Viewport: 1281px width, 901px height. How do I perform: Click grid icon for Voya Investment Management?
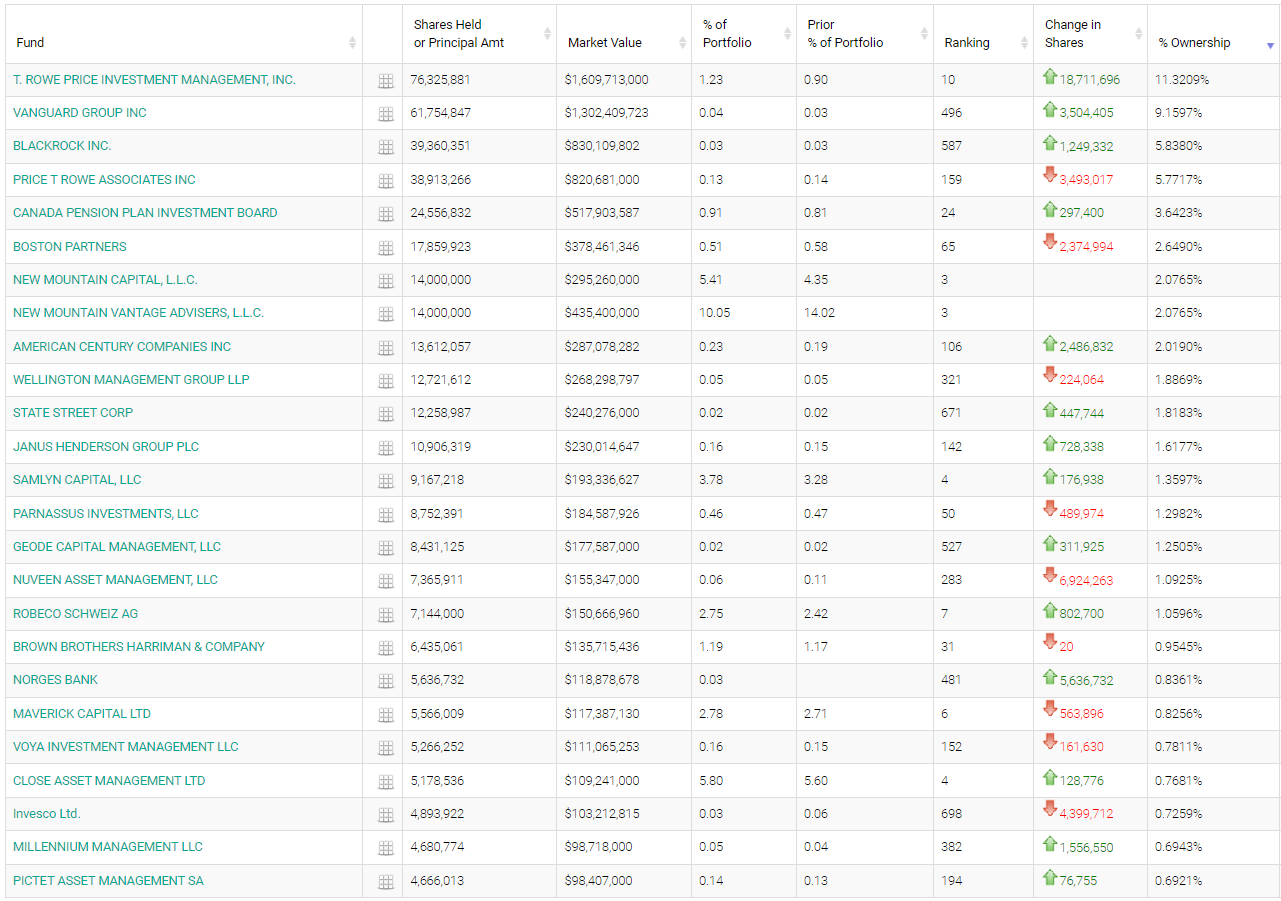tap(385, 748)
